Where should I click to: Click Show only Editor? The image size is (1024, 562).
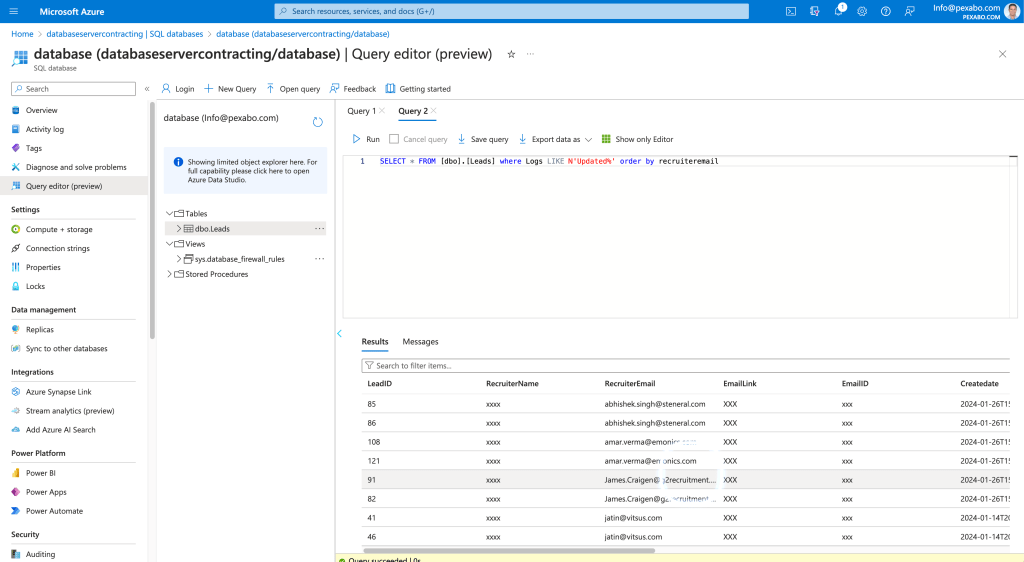click(x=637, y=139)
